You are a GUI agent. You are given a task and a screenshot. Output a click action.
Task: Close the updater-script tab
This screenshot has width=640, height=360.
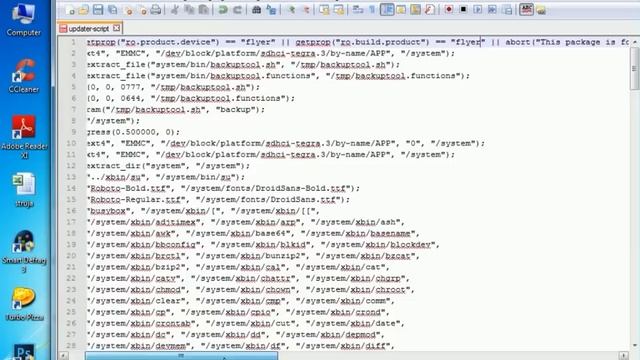tap(116, 28)
